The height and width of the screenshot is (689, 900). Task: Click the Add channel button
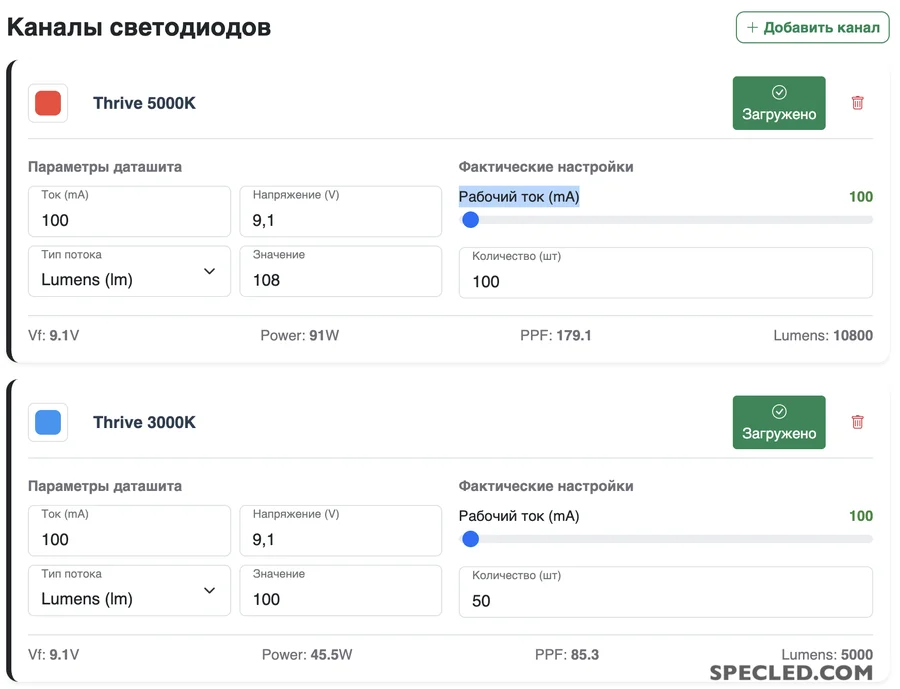[x=813, y=28]
